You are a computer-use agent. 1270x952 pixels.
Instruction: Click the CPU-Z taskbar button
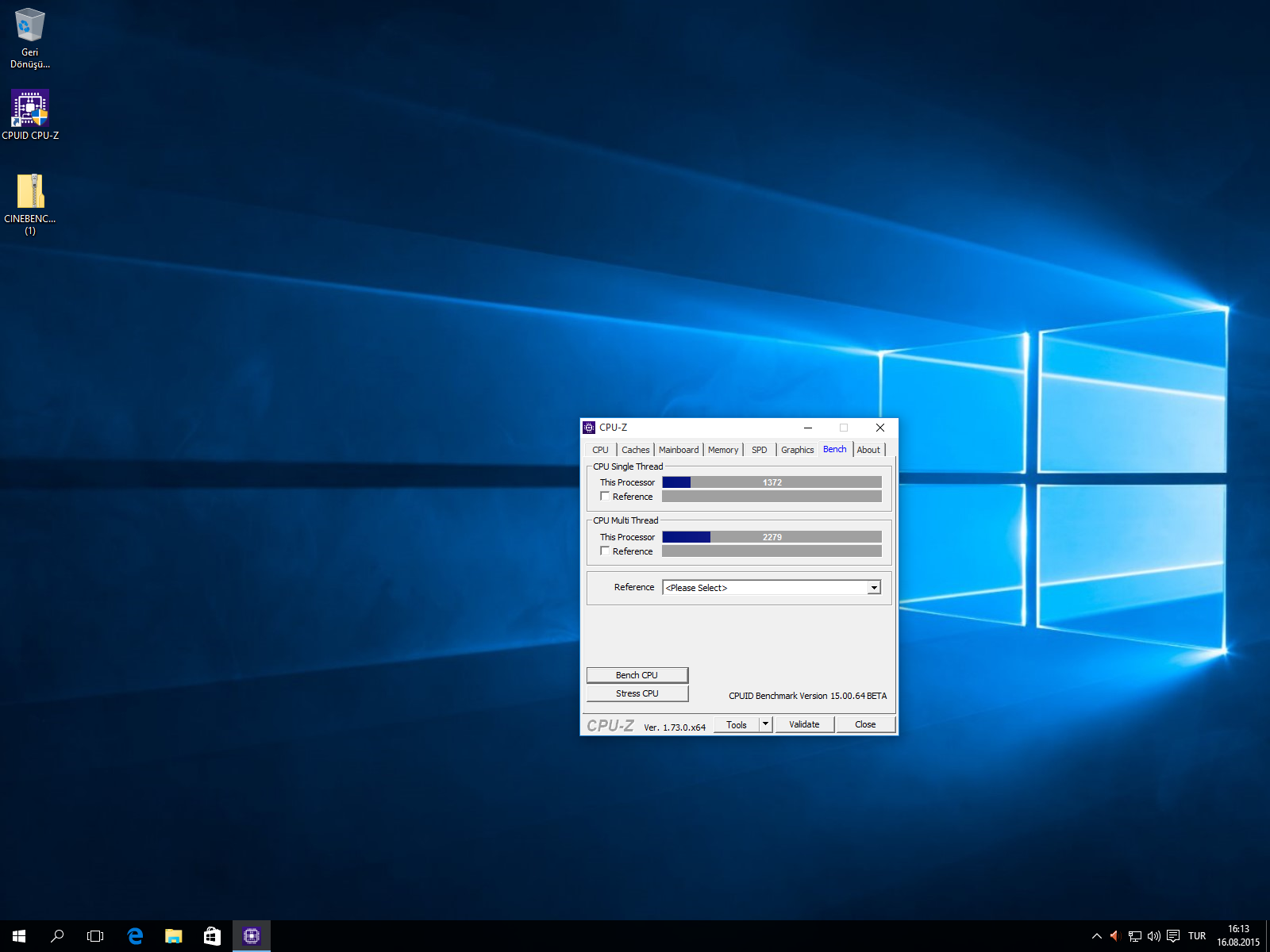click(x=252, y=936)
